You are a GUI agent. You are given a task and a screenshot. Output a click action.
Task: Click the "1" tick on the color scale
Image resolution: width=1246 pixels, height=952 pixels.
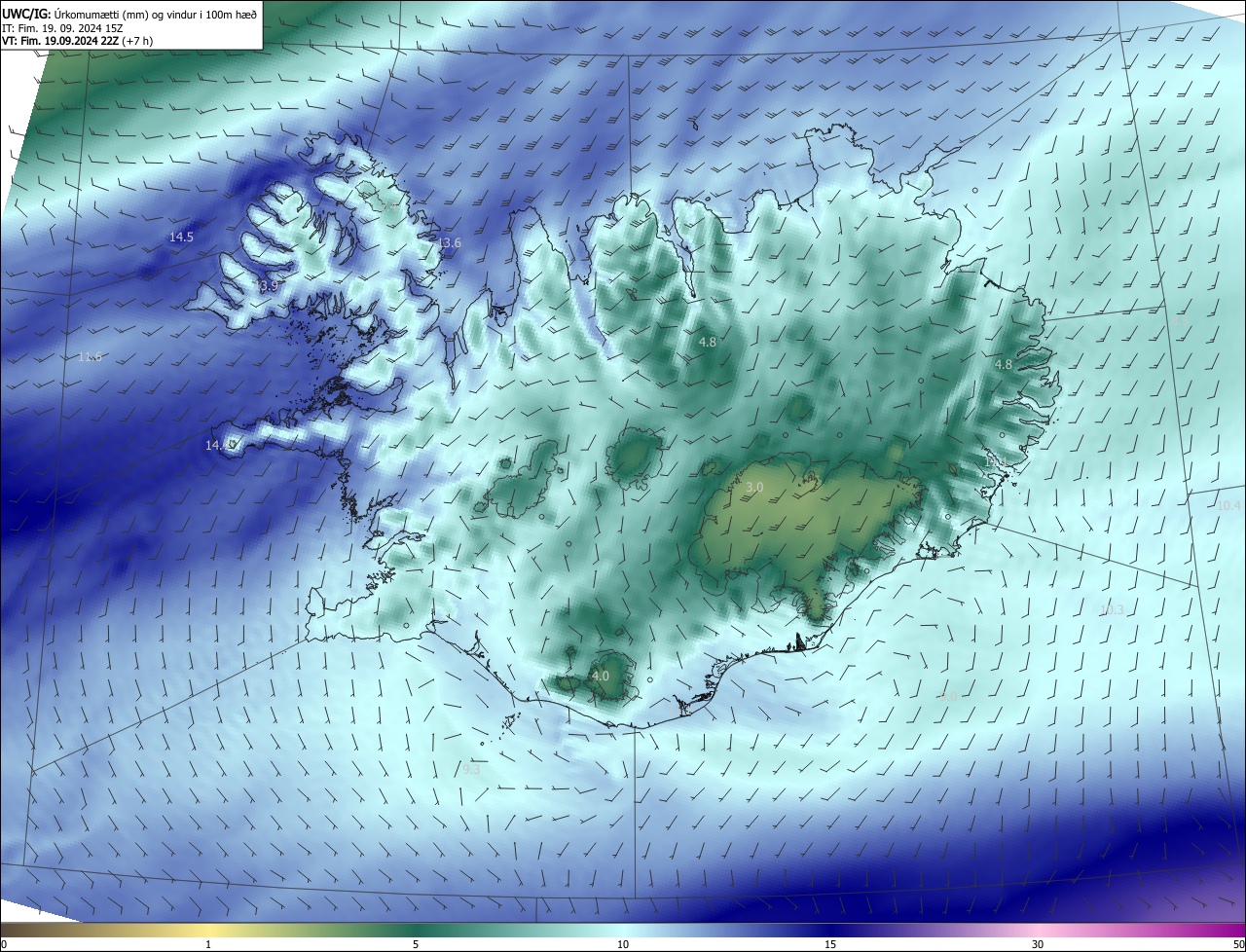(208, 944)
